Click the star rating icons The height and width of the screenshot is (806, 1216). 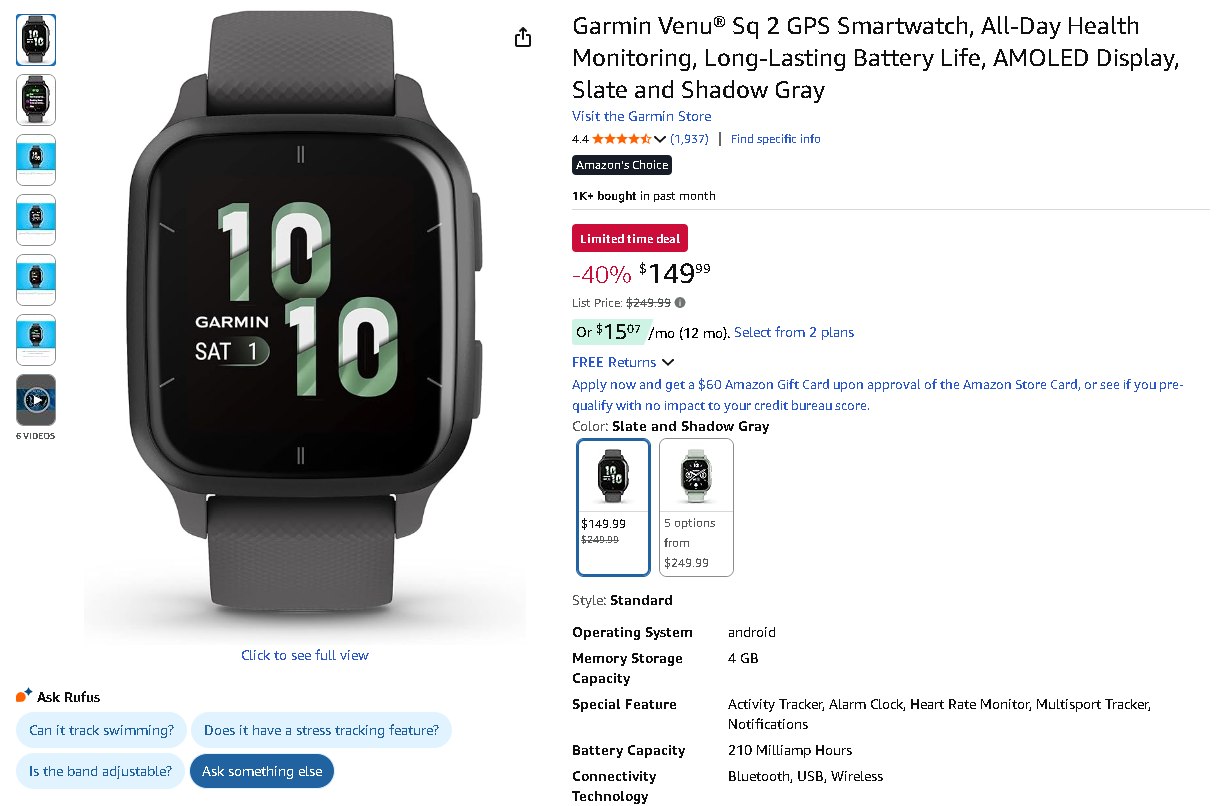(622, 139)
